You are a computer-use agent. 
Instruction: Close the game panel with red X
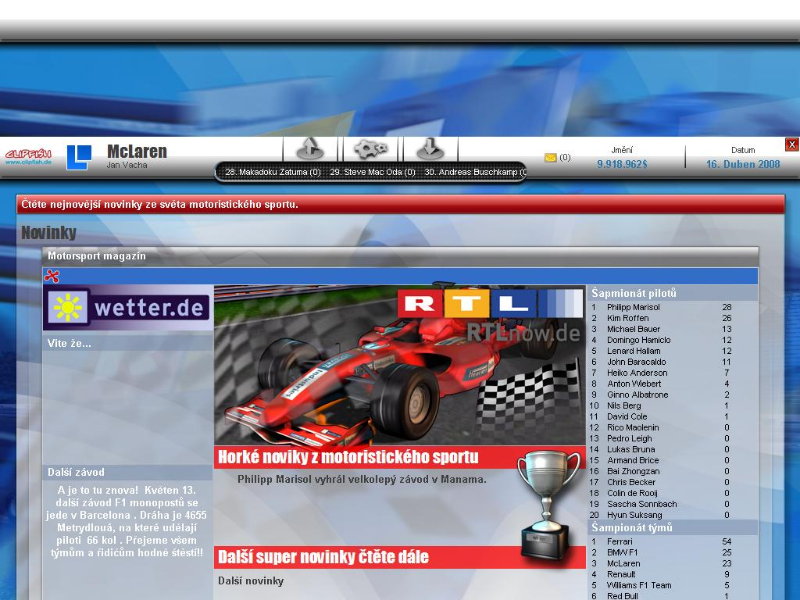coord(792,145)
